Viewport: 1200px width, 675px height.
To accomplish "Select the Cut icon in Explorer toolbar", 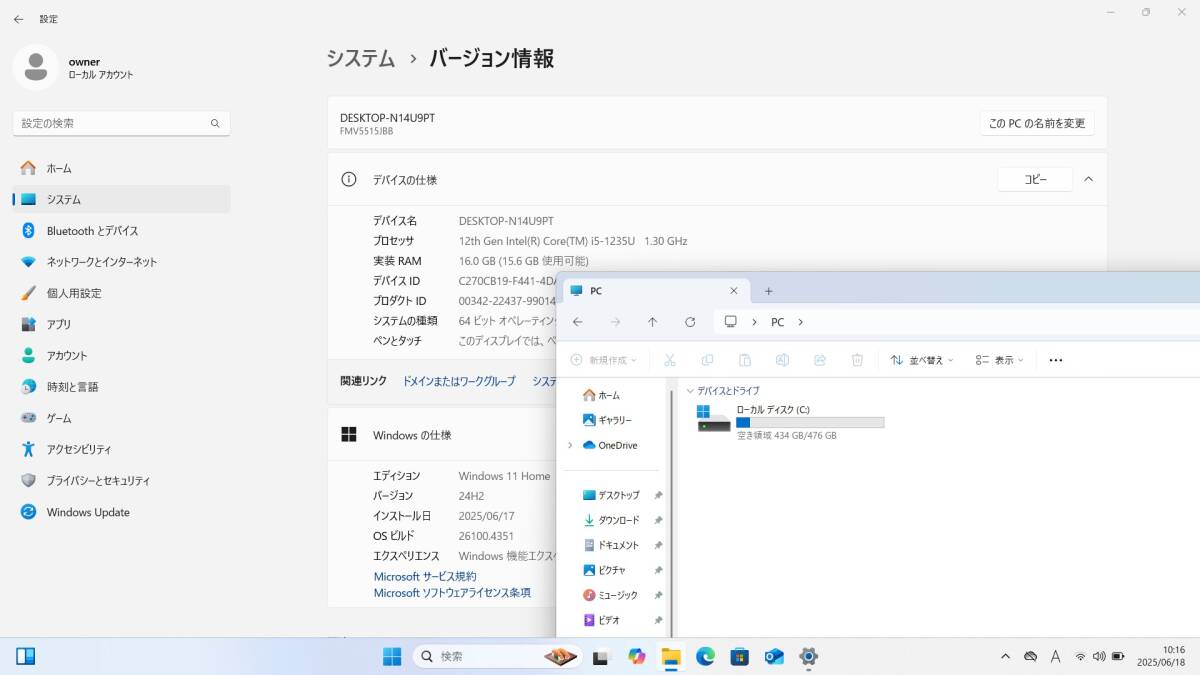I will [670, 360].
